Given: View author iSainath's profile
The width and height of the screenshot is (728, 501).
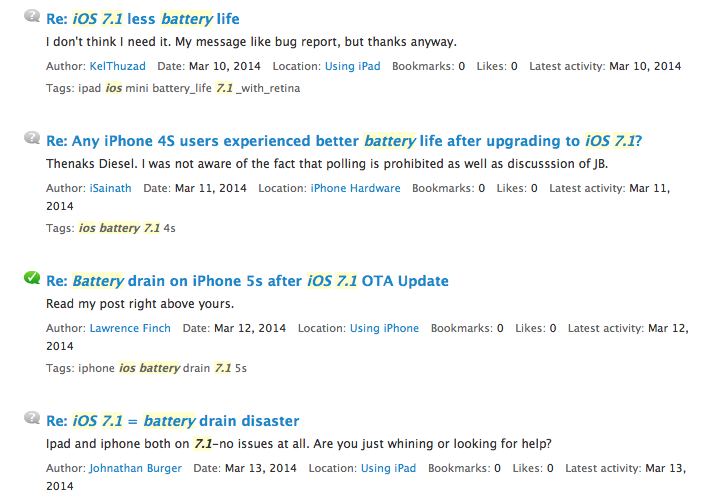Looking at the screenshot, I should [x=111, y=188].
